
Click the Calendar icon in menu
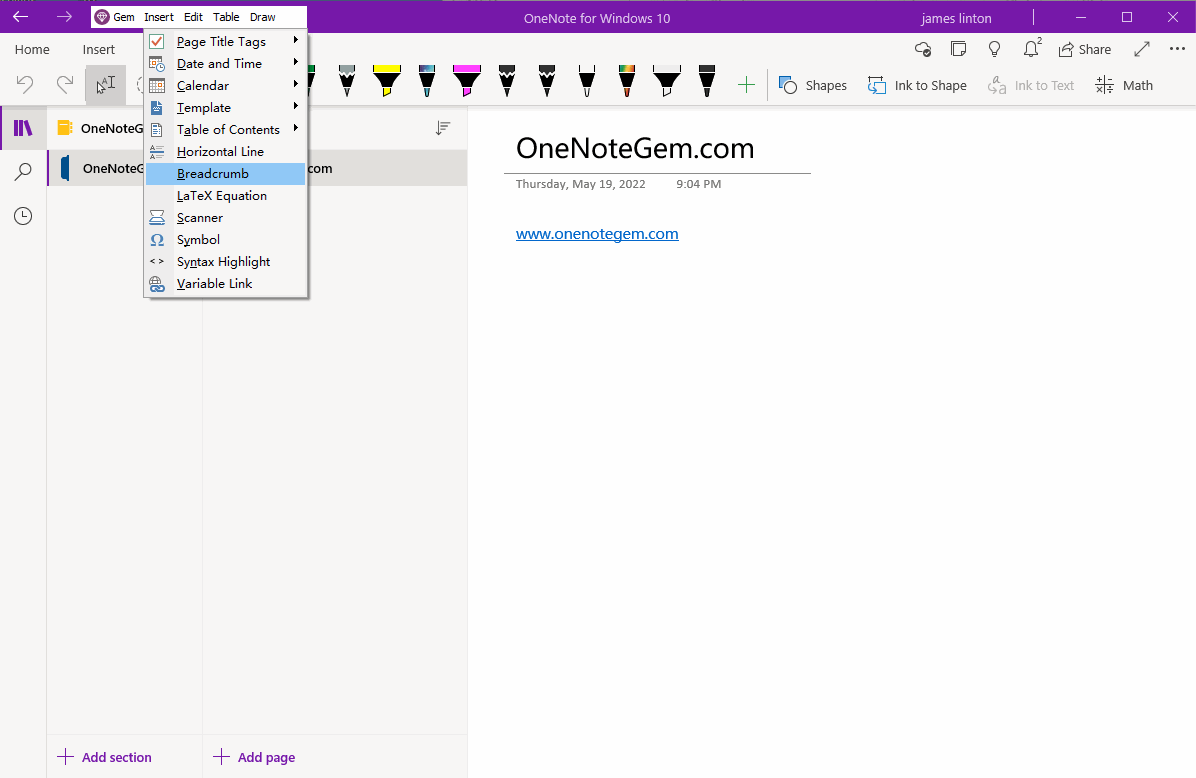[157, 85]
